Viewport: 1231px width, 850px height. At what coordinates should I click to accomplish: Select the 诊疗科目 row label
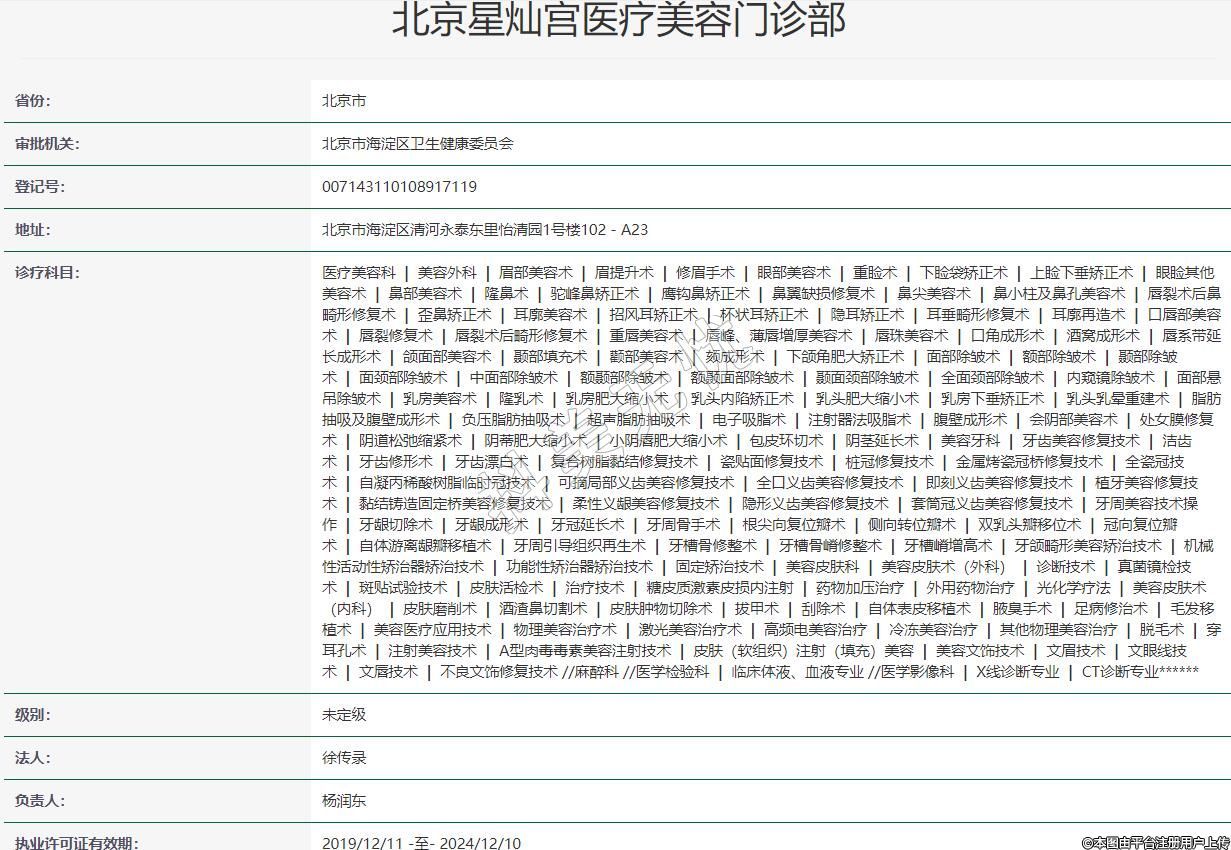[x=47, y=273]
